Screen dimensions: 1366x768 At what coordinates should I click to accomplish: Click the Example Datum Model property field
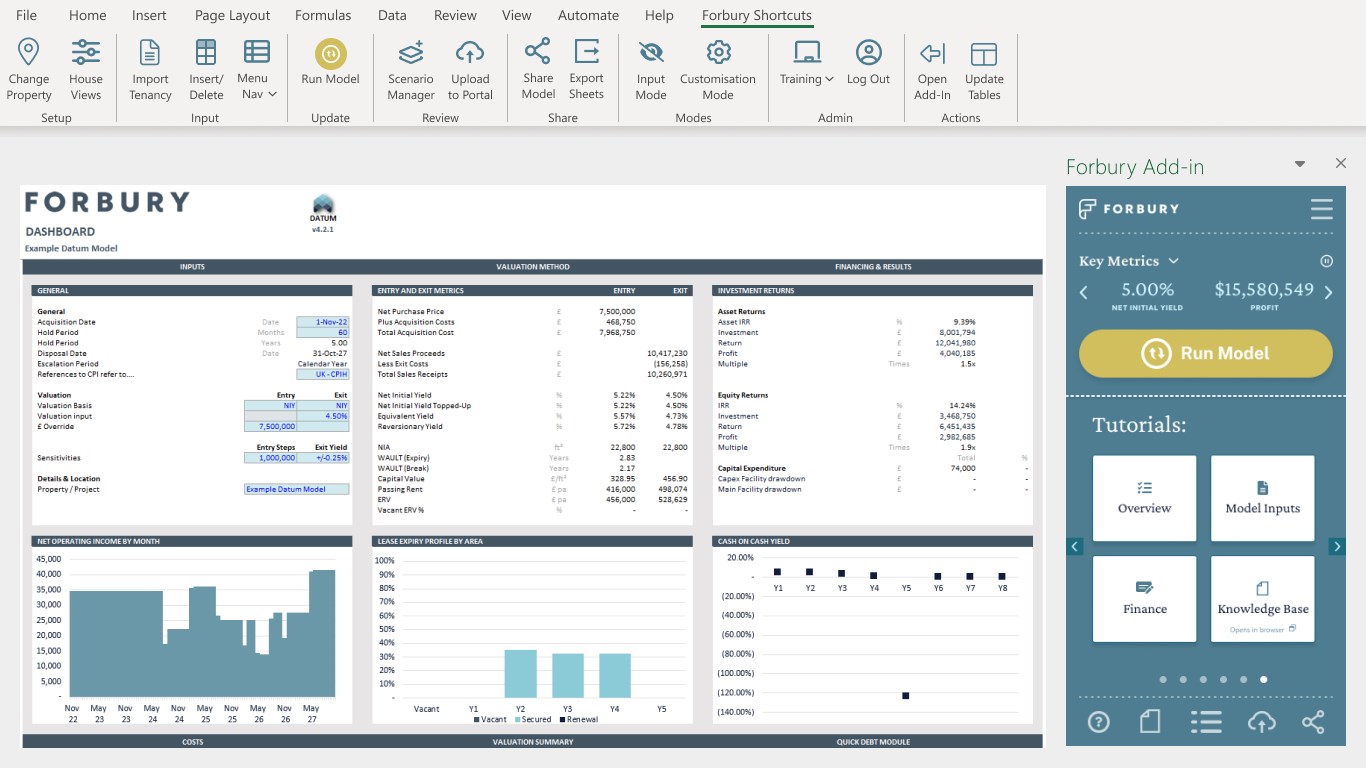297,489
